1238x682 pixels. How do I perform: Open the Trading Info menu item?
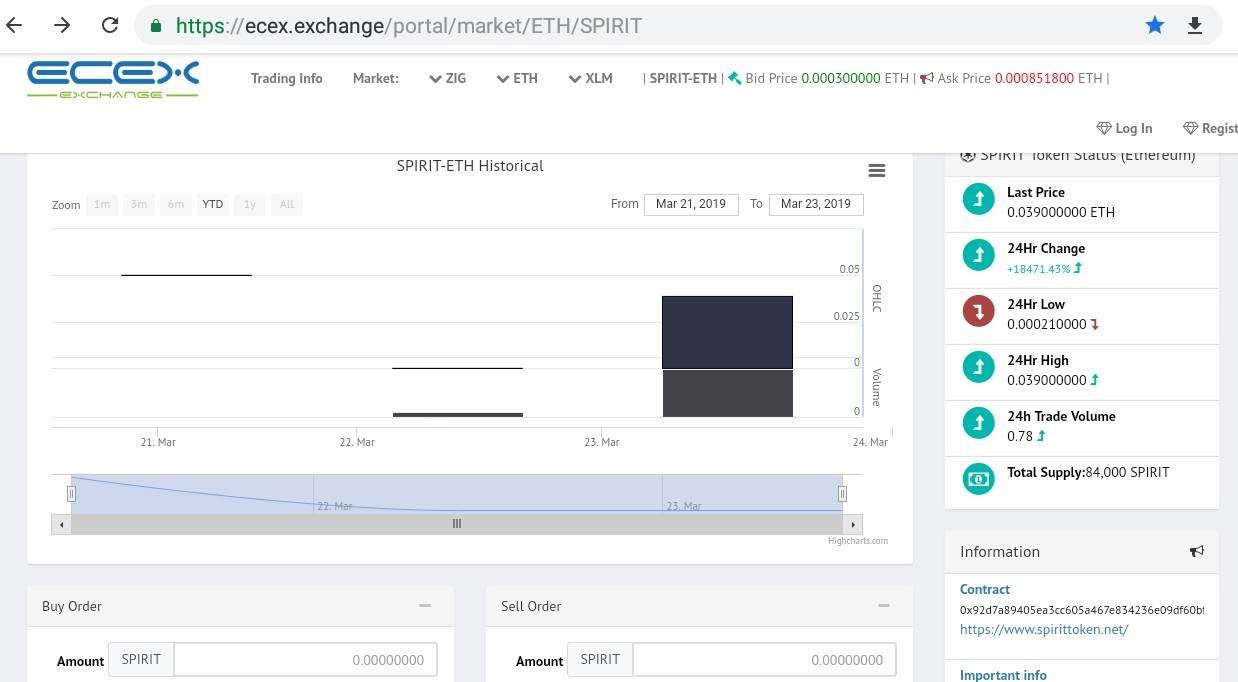tap(287, 78)
